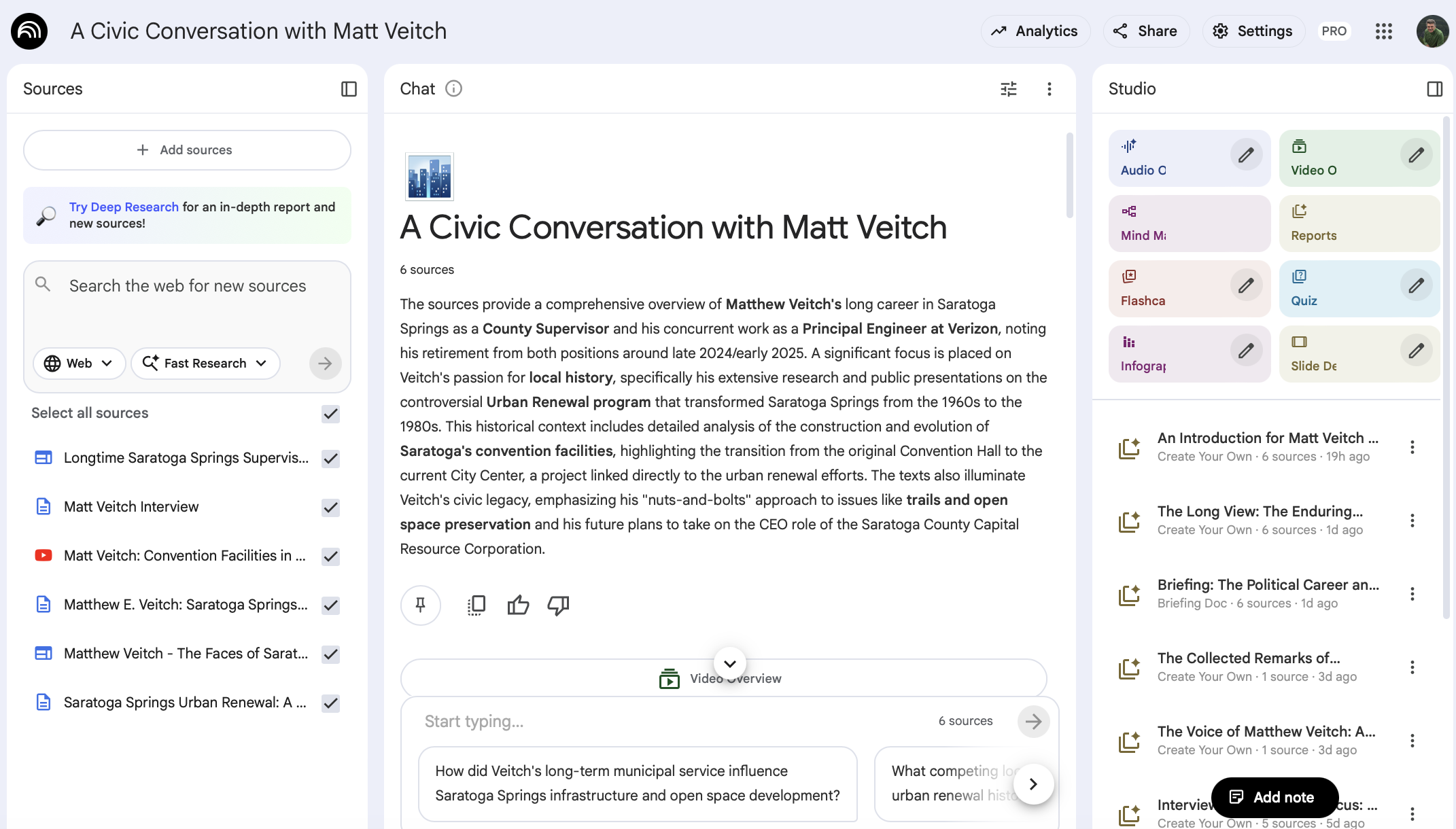This screenshot has width=1456, height=829.
Task: Give the summary a thumbs up
Action: point(518,605)
